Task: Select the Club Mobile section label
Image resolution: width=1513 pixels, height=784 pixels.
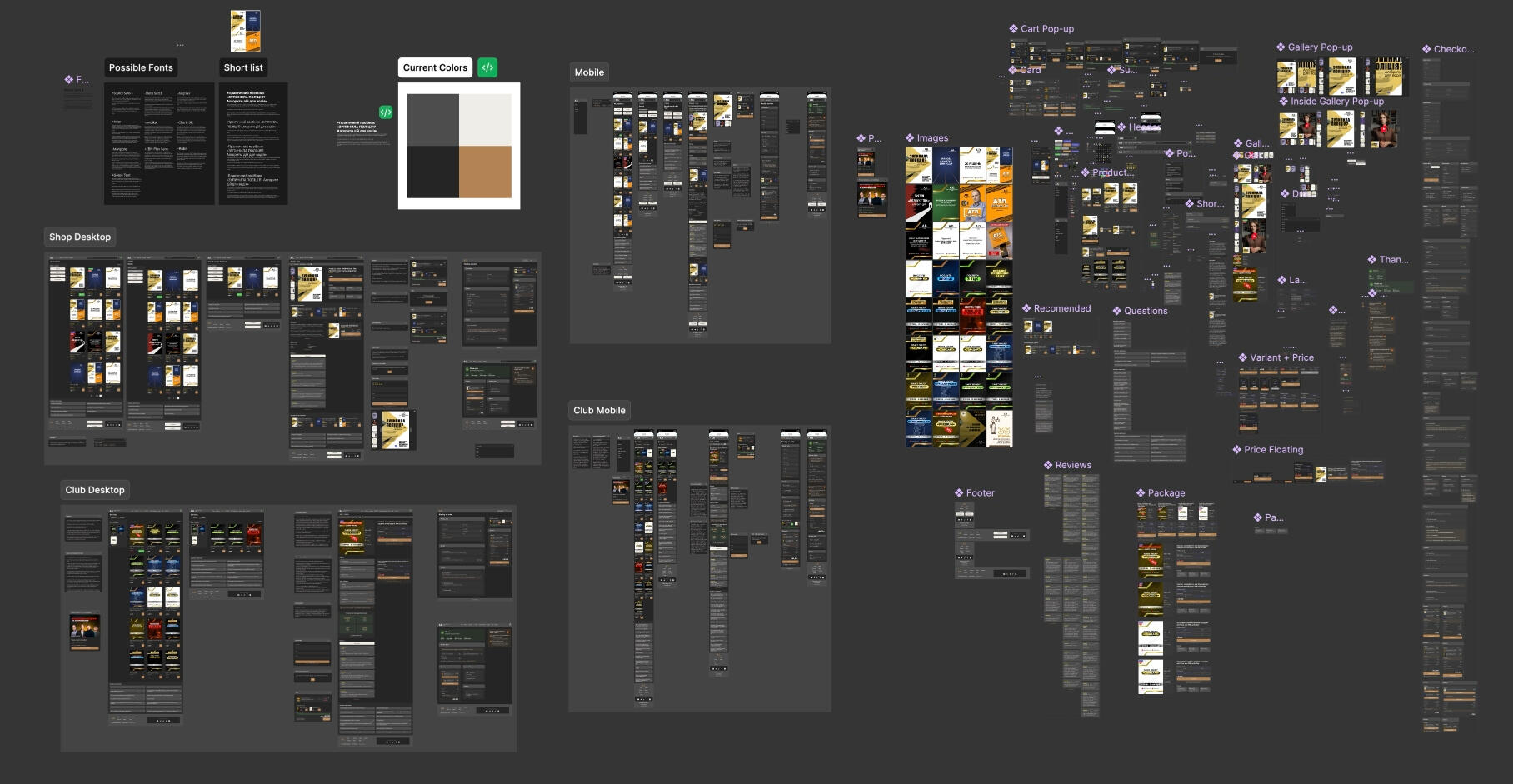Action: (599, 410)
